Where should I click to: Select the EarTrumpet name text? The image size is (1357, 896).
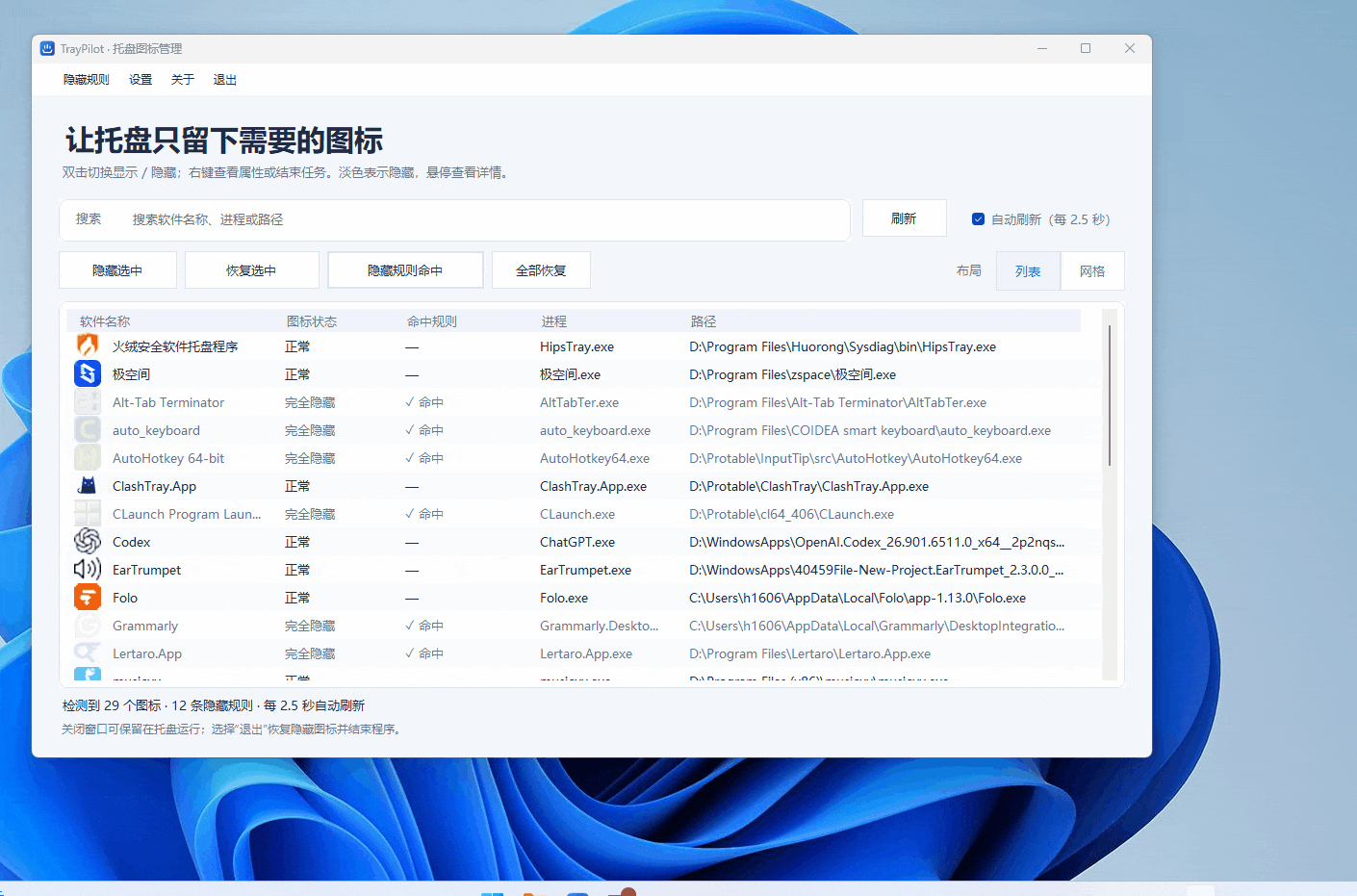(x=146, y=570)
